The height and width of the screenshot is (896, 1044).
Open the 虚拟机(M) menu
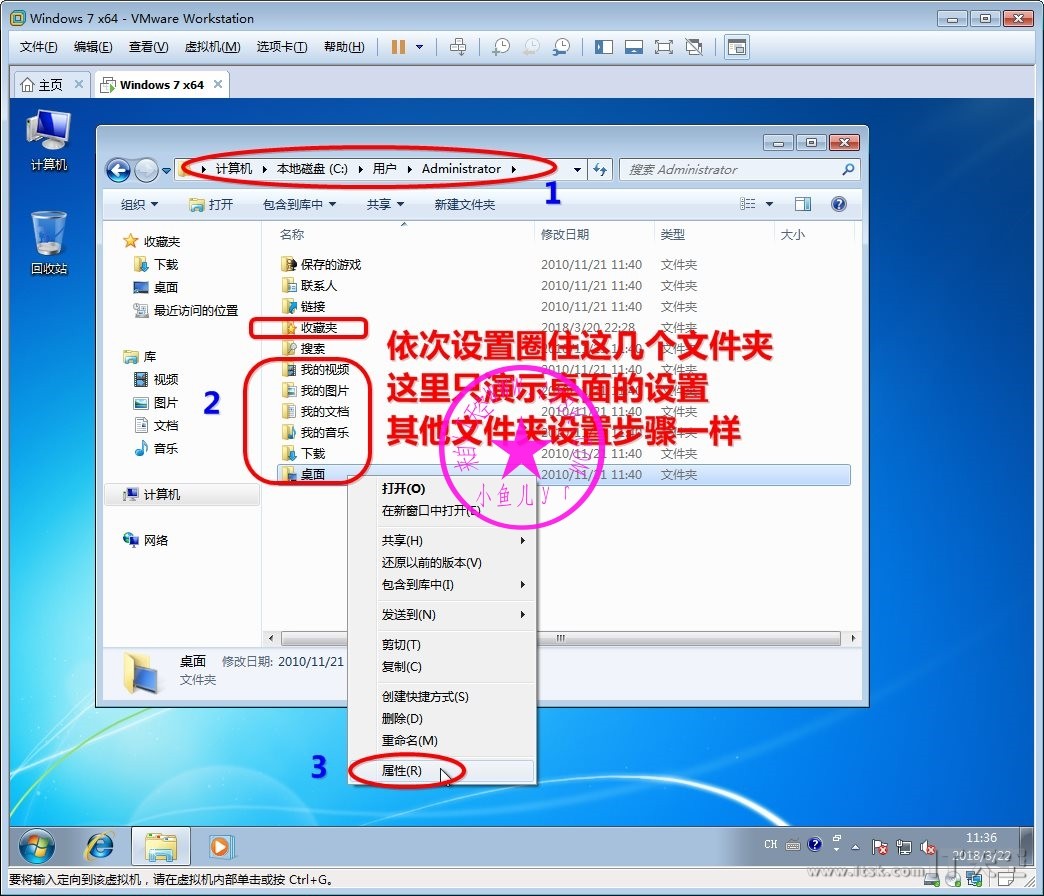tap(212, 47)
